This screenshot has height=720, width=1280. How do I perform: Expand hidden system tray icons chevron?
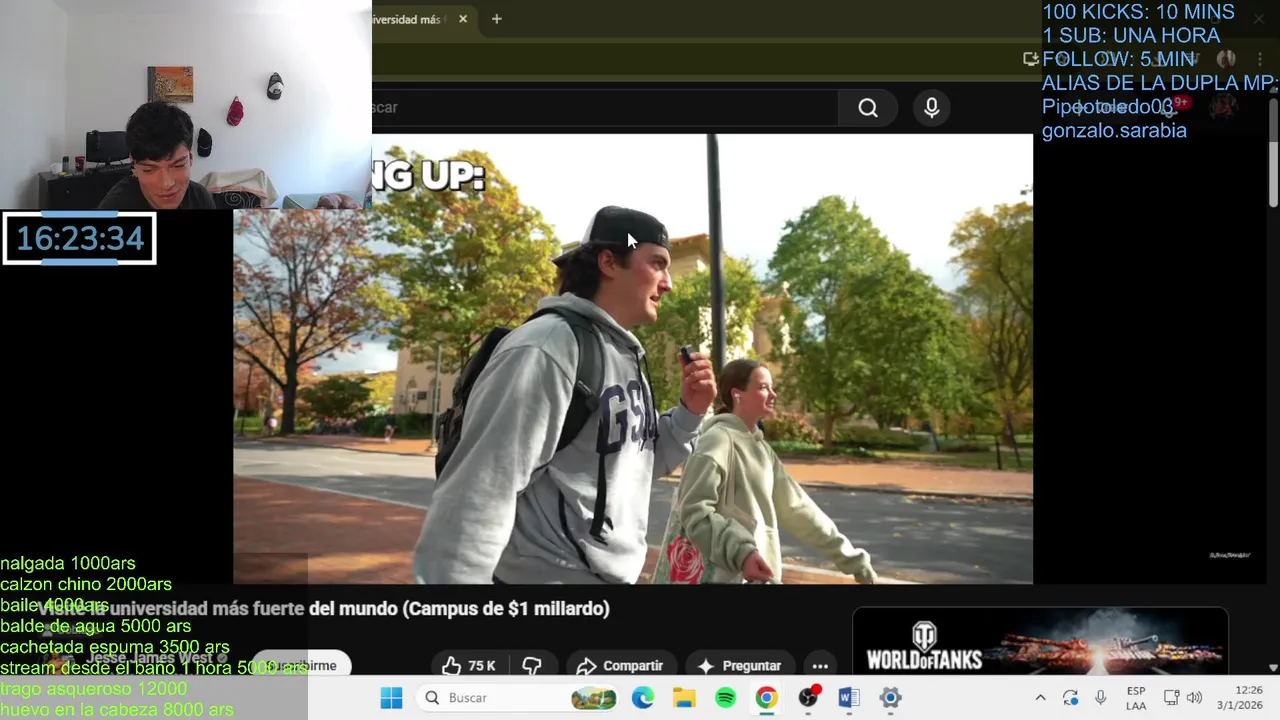(1040, 698)
